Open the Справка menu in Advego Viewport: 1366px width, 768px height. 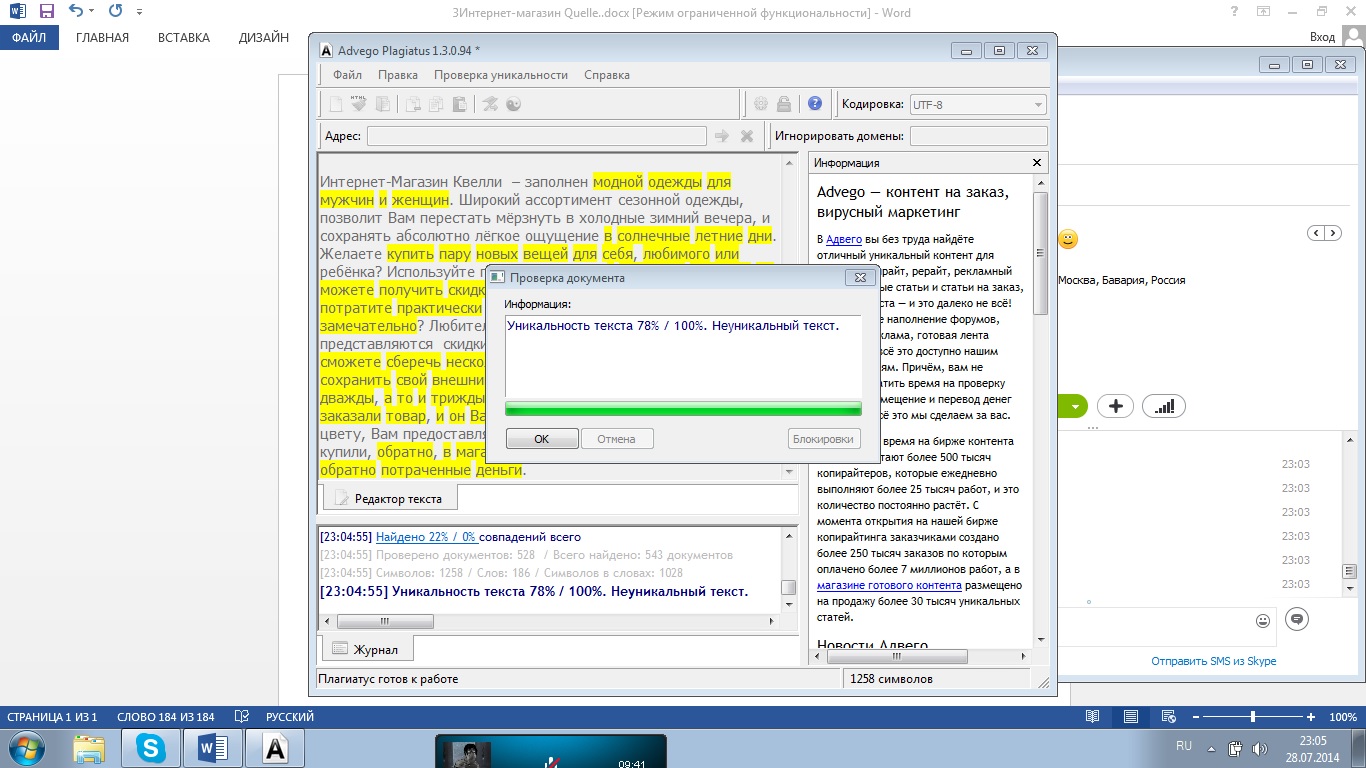[x=607, y=75]
